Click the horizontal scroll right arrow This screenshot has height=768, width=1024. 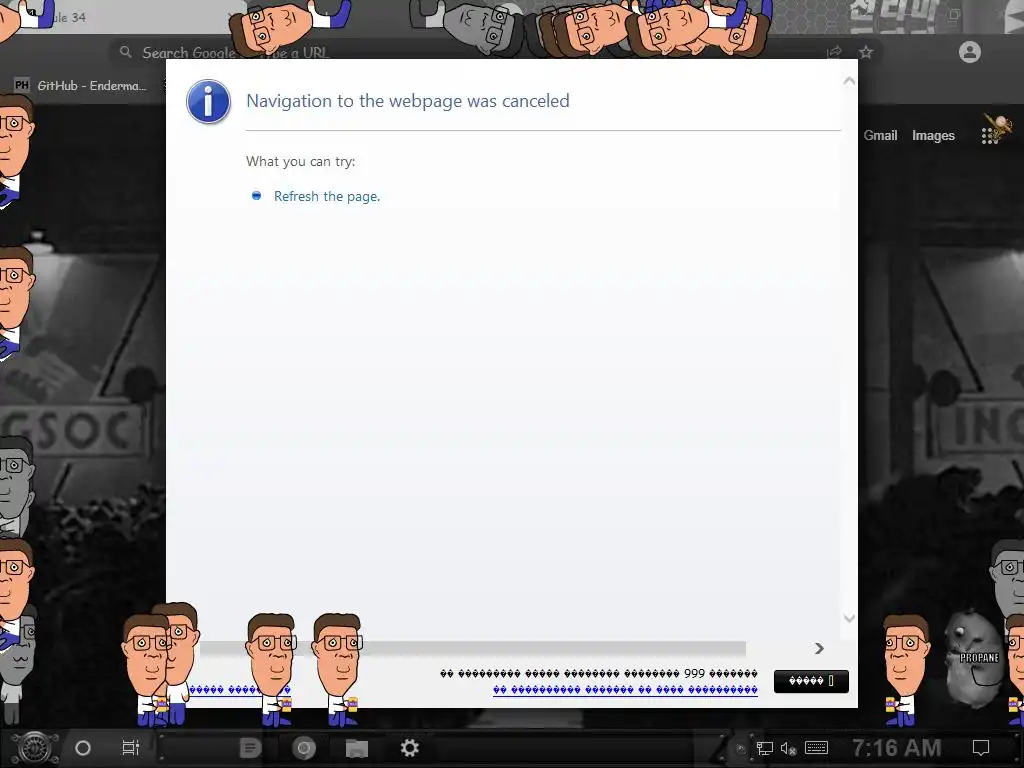click(820, 648)
